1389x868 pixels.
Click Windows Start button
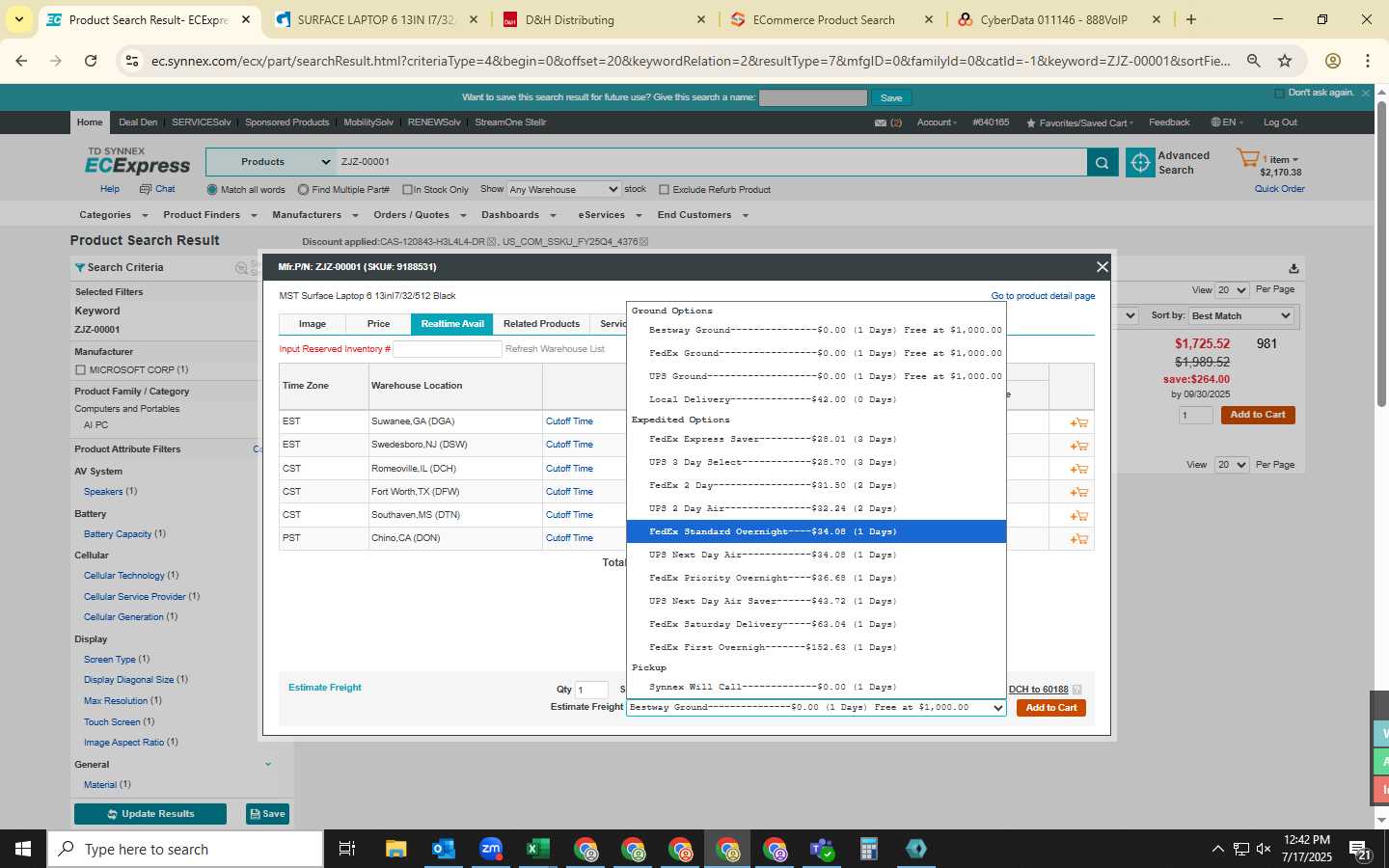(23, 849)
